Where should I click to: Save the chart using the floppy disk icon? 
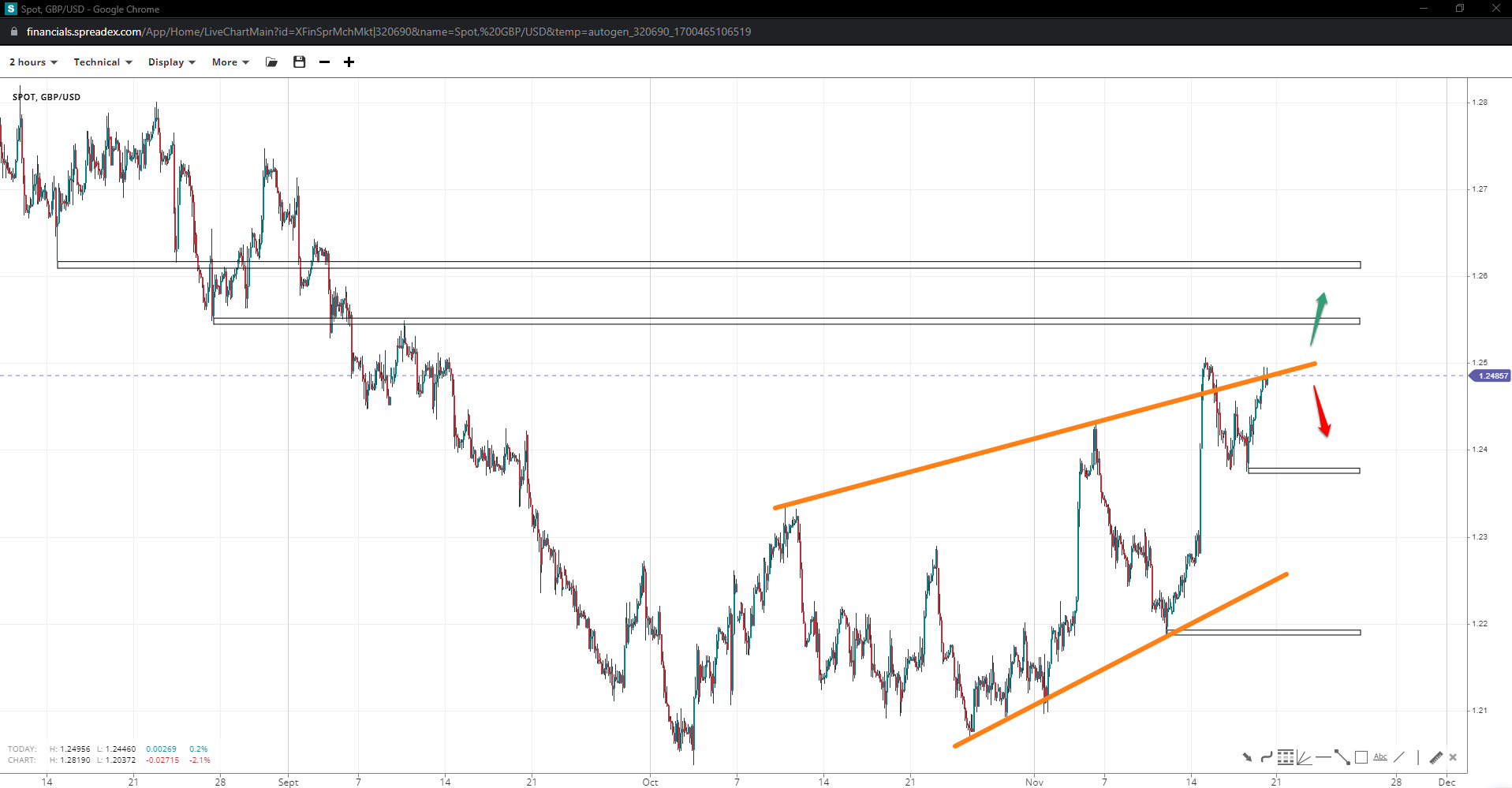[x=299, y=62]
